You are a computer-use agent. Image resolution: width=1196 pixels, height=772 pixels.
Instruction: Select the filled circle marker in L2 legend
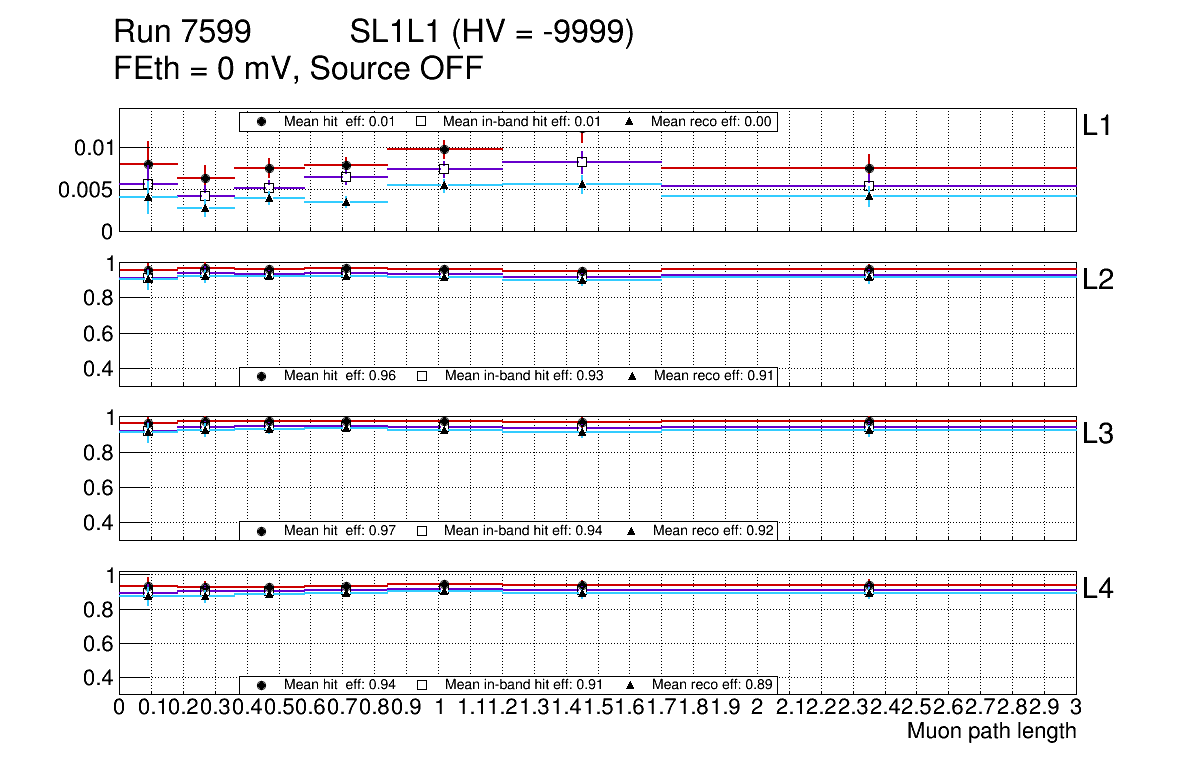[x=262, y=376]
